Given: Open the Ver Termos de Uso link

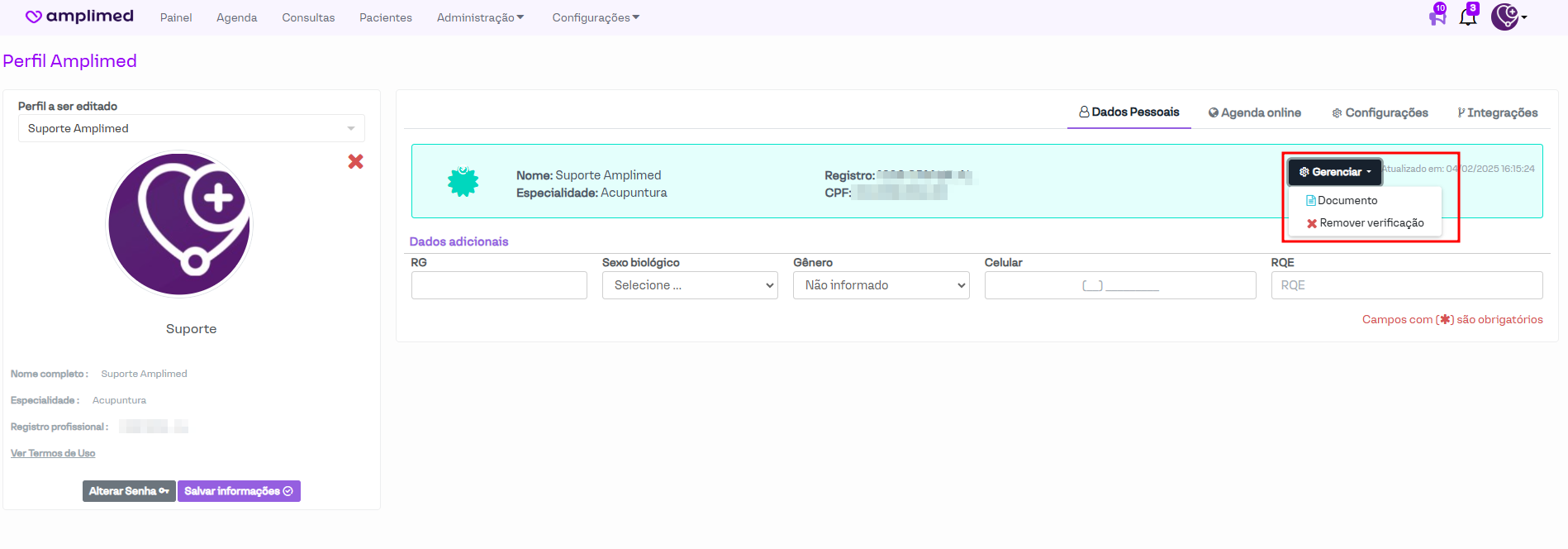Looking at the screenshot, I should [x=53, y=453].
